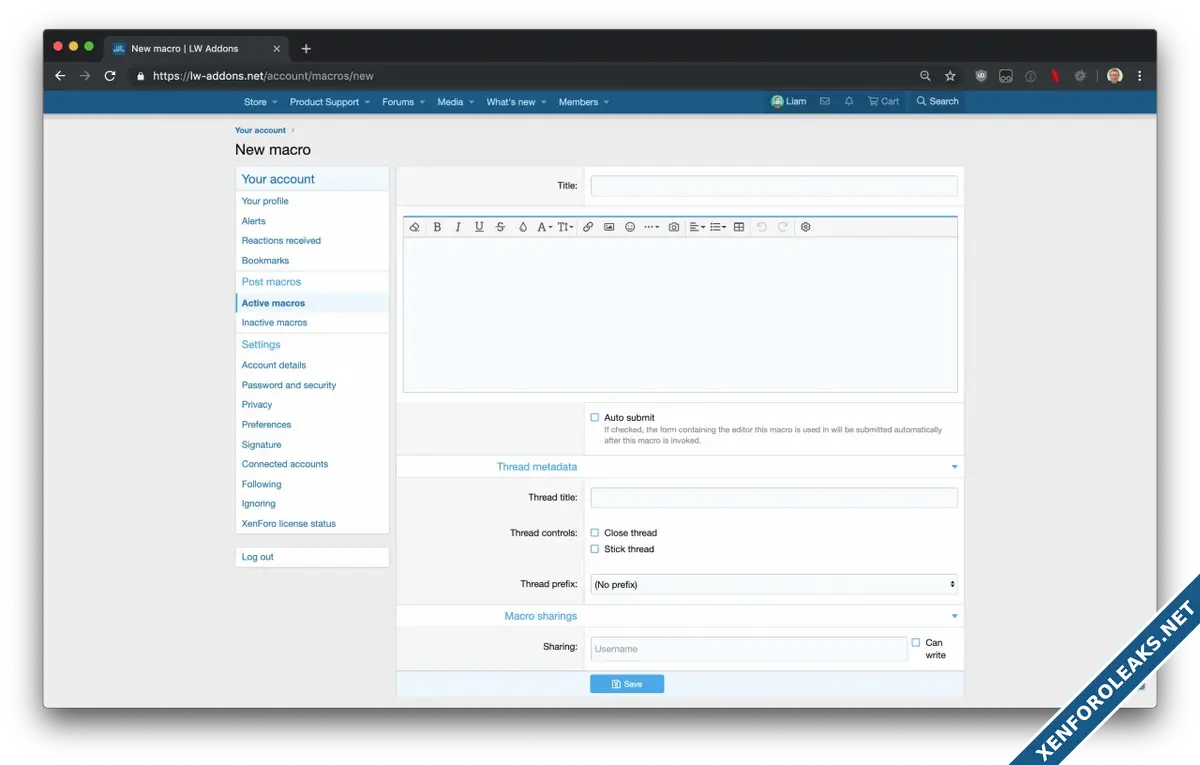Image resolution: width=1200 pixels, height=765 pixels.
Task: Open the smilies emoji picker
Action: point(630,227)
